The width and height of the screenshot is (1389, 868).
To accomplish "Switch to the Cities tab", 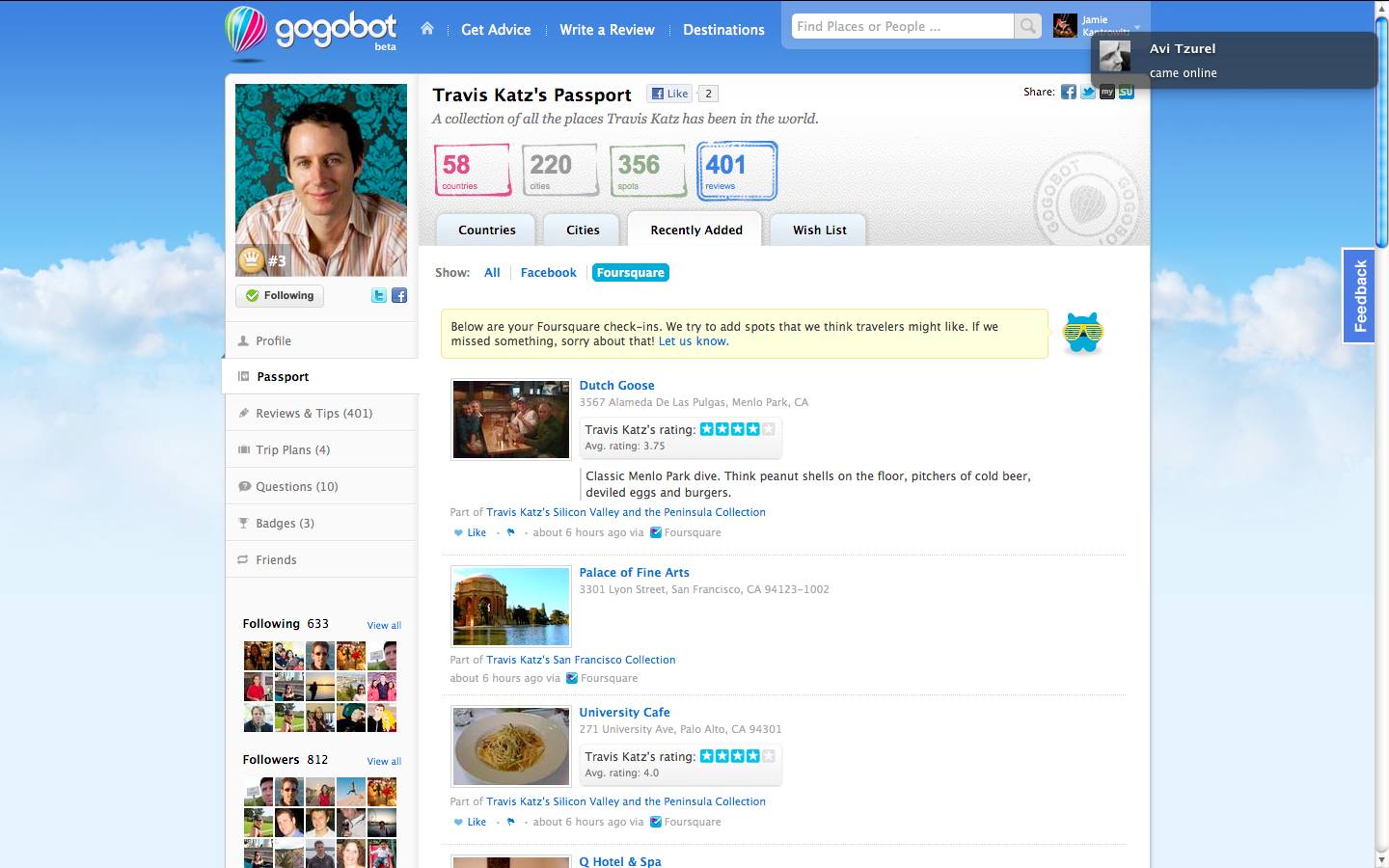I will tap(583, 230).
